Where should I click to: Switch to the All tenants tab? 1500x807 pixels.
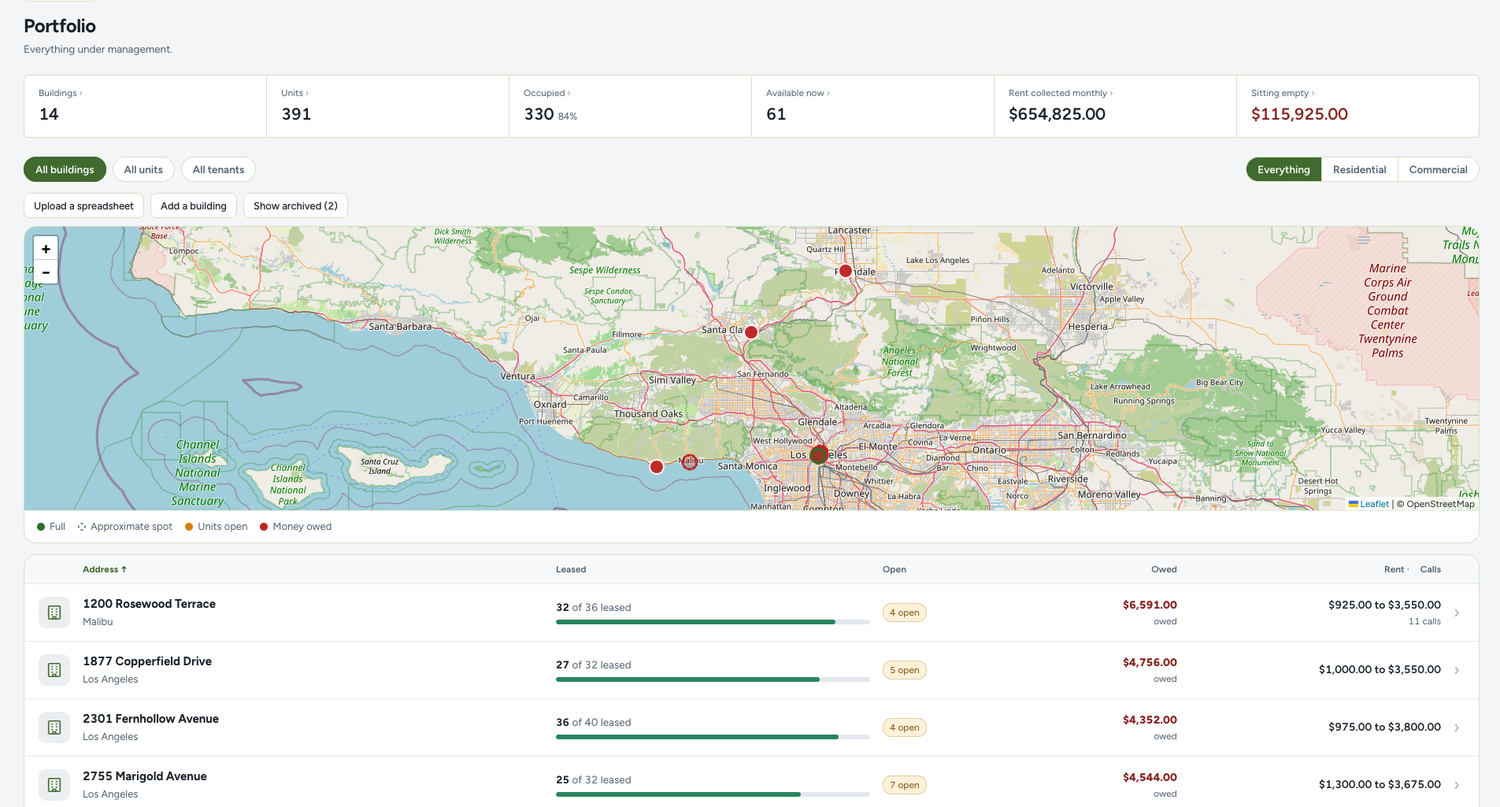218,170
